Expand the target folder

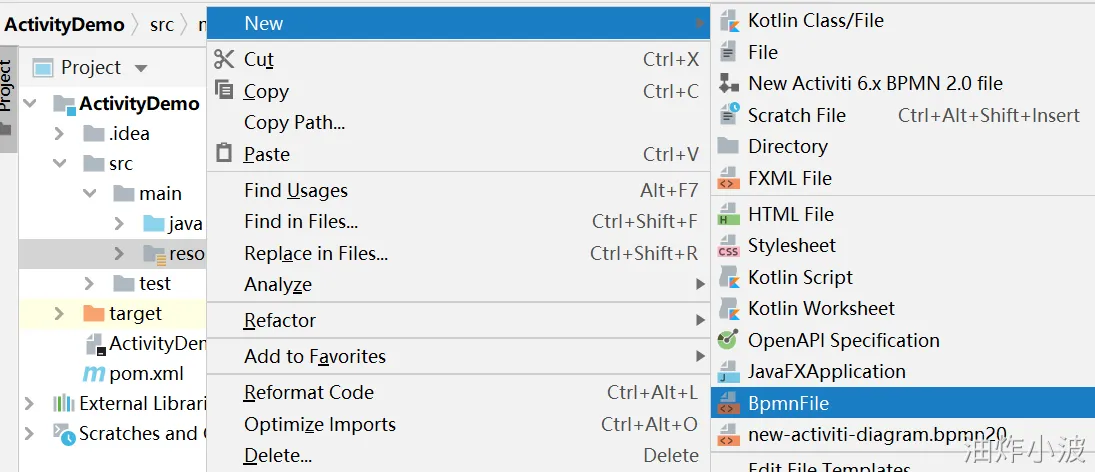click(x=60, y=313)
